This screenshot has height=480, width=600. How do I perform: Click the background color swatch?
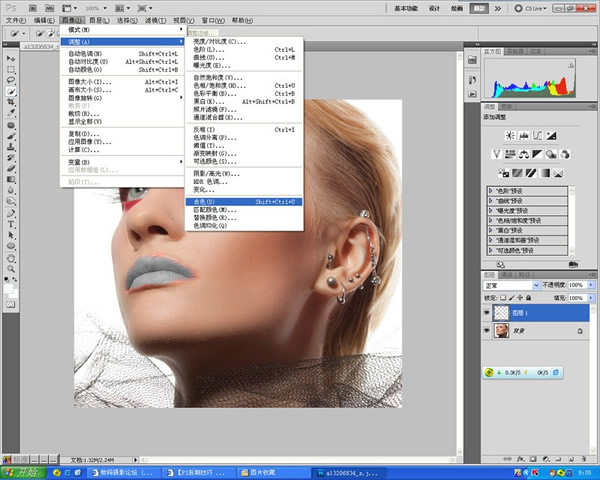[14, 294]
